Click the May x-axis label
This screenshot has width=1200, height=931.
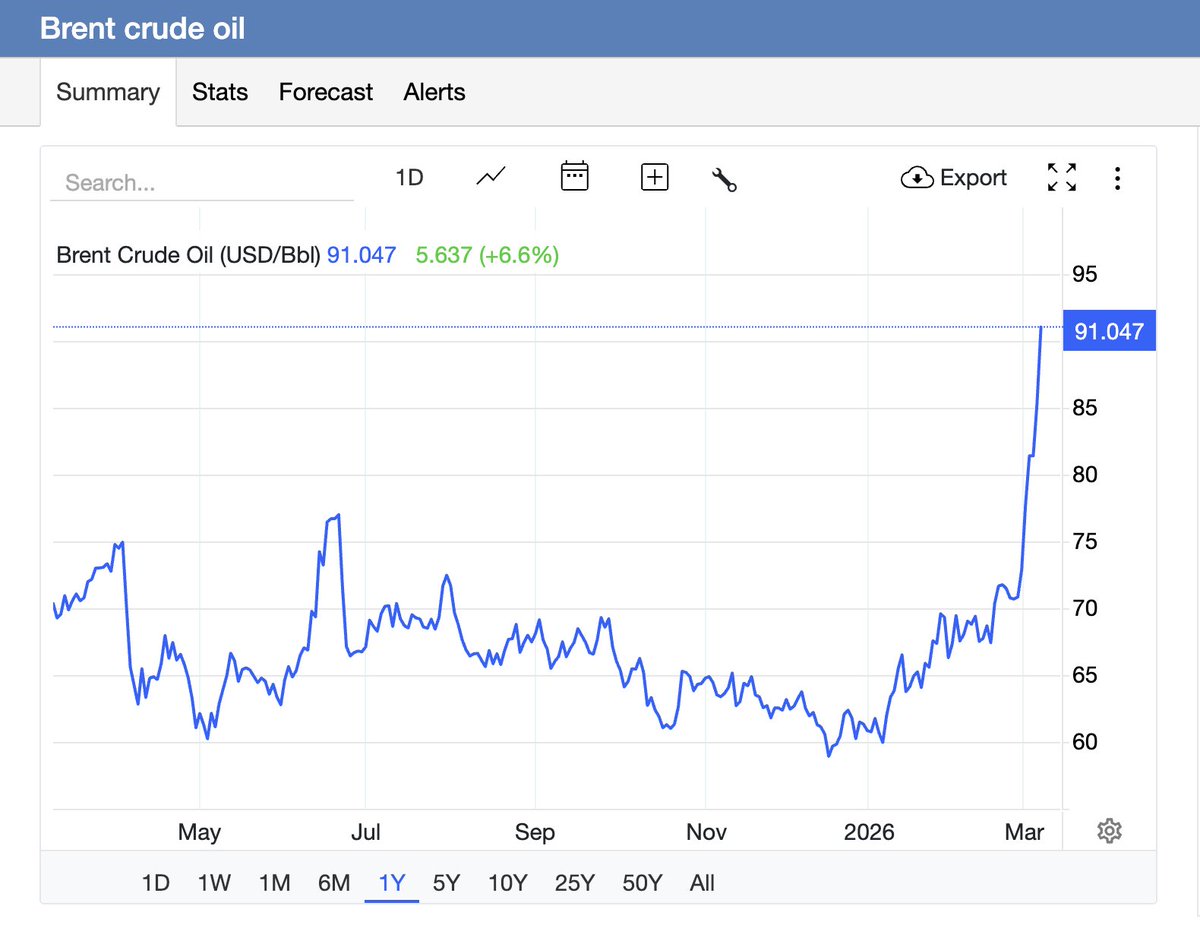pyautogui.click(x=199, y=832)
